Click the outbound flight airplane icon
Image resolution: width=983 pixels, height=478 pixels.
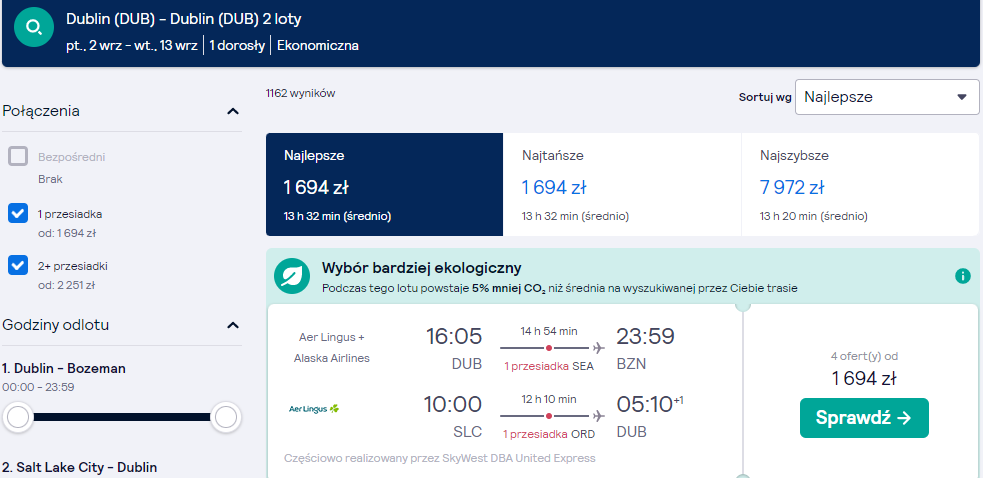(x=599, y=348)
